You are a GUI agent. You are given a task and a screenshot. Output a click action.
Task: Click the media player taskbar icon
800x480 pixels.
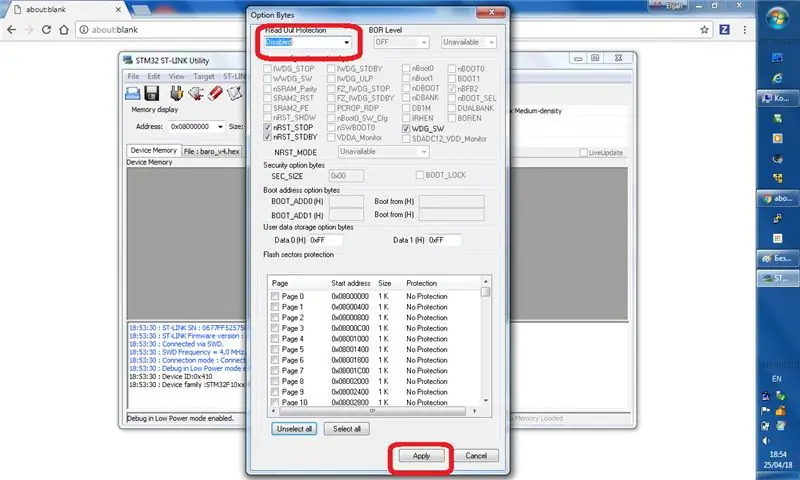click(x=778, y=138)
